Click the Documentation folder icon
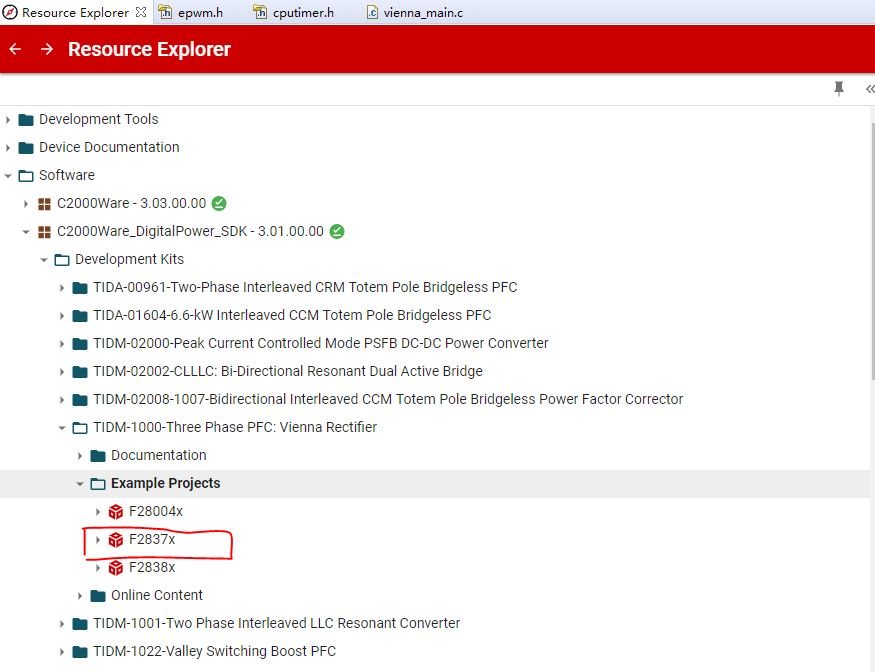This screenshot has height=672, width=875. 98,455
